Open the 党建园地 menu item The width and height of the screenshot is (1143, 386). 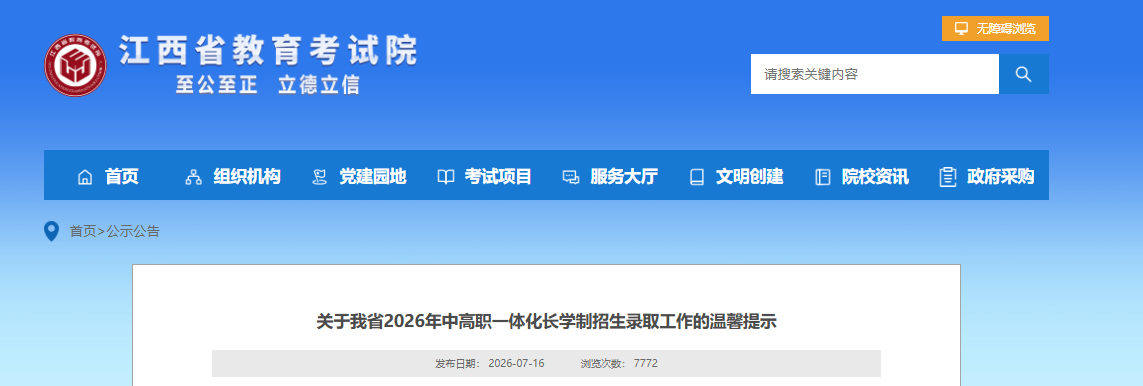(x=372, y=176)
